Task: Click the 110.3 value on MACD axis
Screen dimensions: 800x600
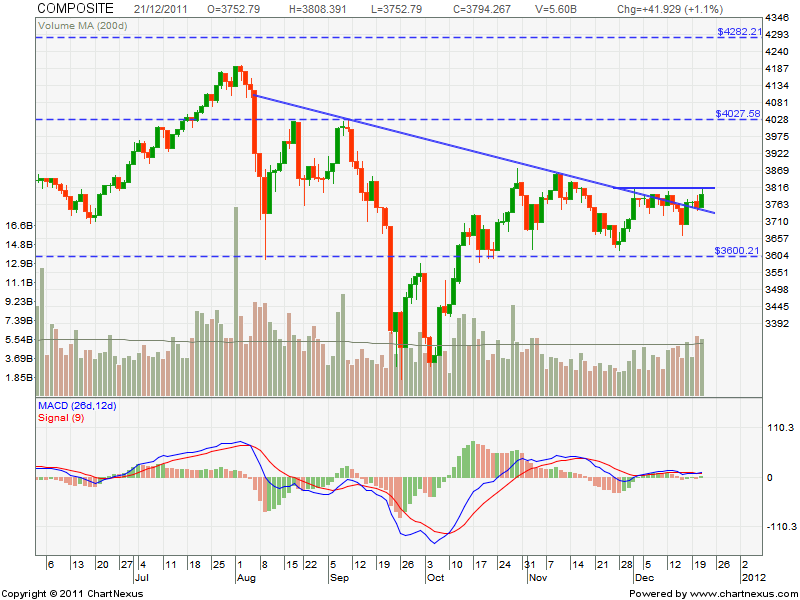Action: [x=780, y=428]
